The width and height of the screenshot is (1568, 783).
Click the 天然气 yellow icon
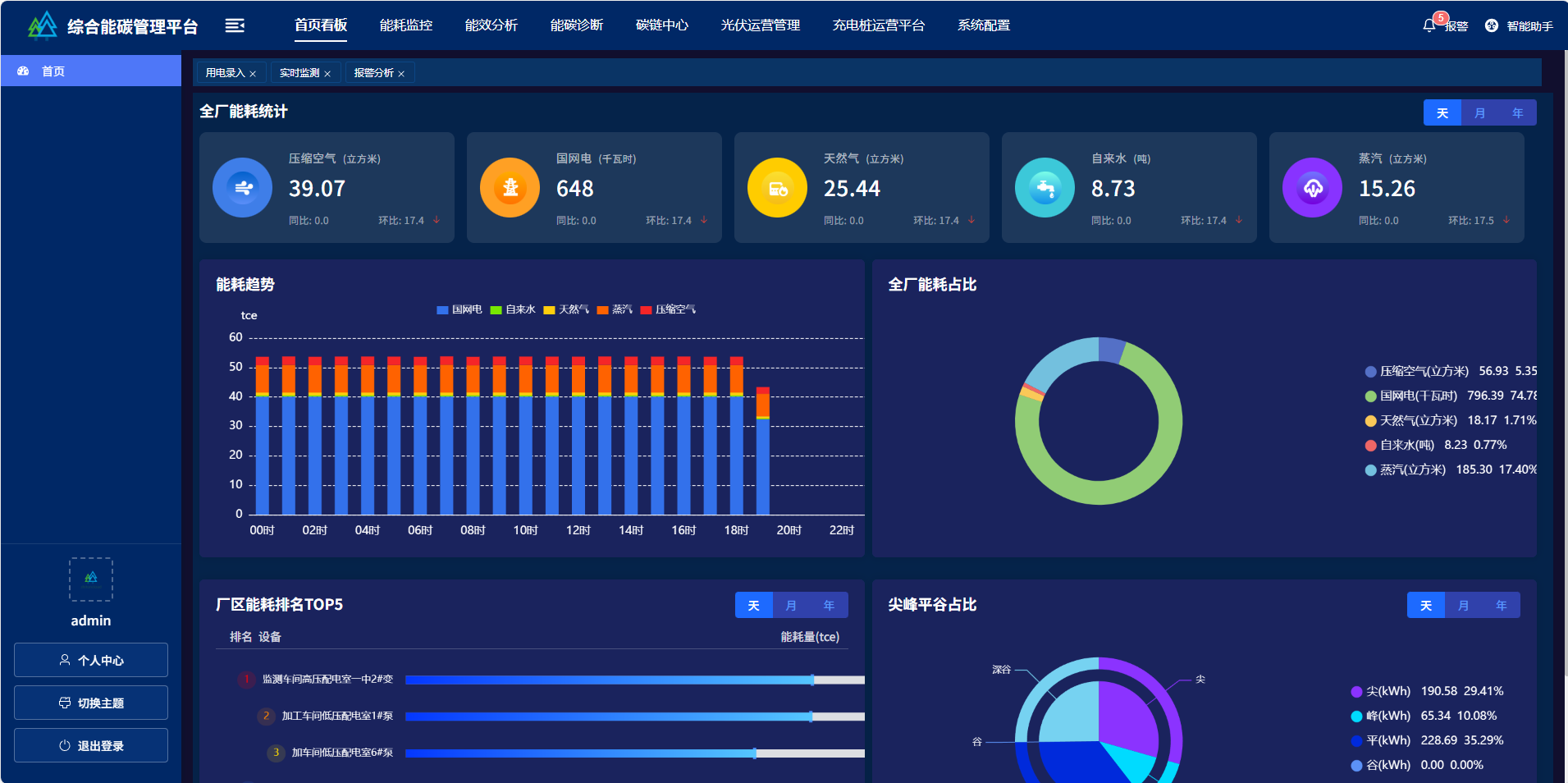(777, 188)
